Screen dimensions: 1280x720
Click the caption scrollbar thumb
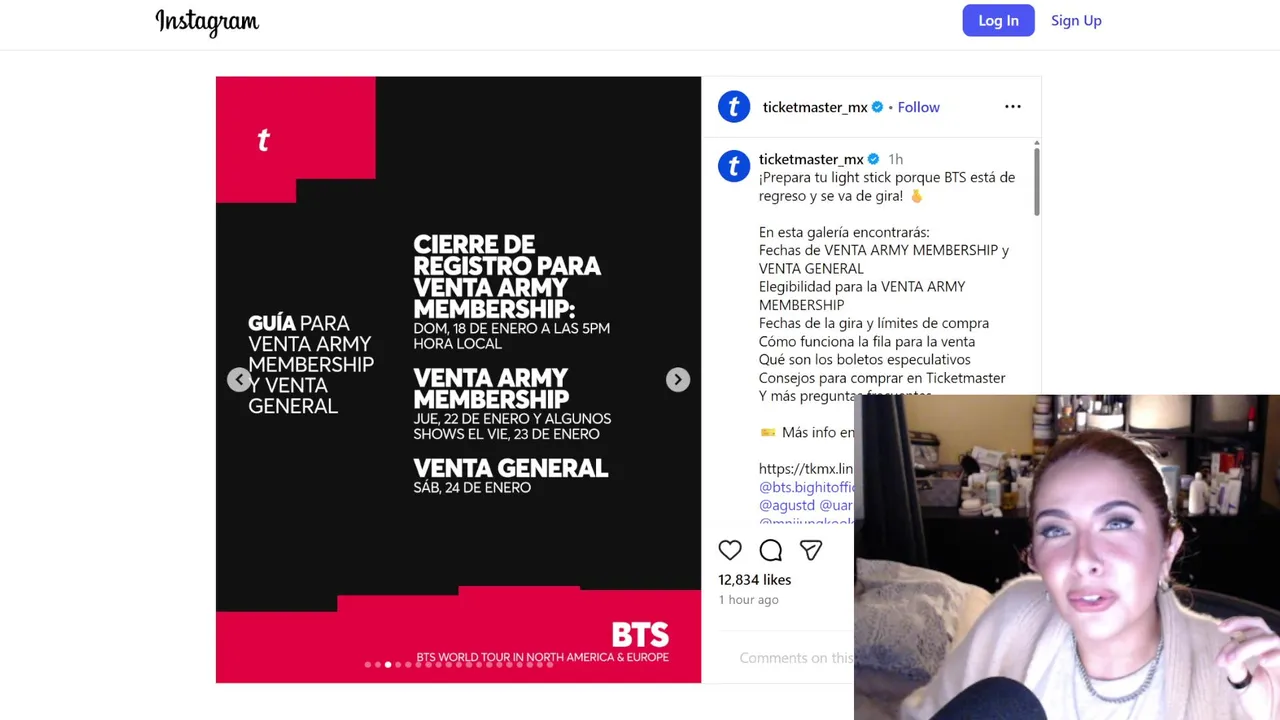[x=1036, y=180]
